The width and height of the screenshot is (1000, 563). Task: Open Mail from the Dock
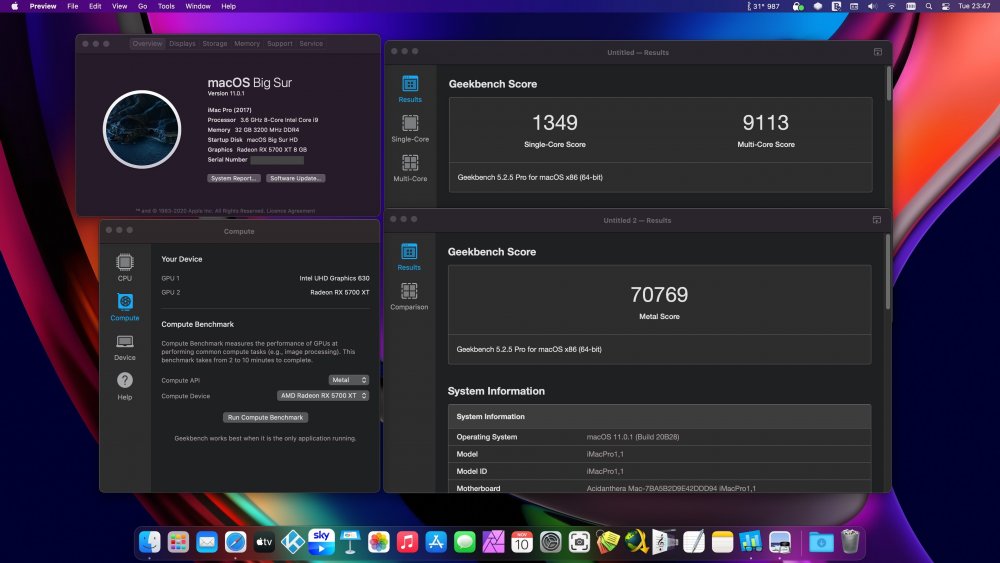207,542
